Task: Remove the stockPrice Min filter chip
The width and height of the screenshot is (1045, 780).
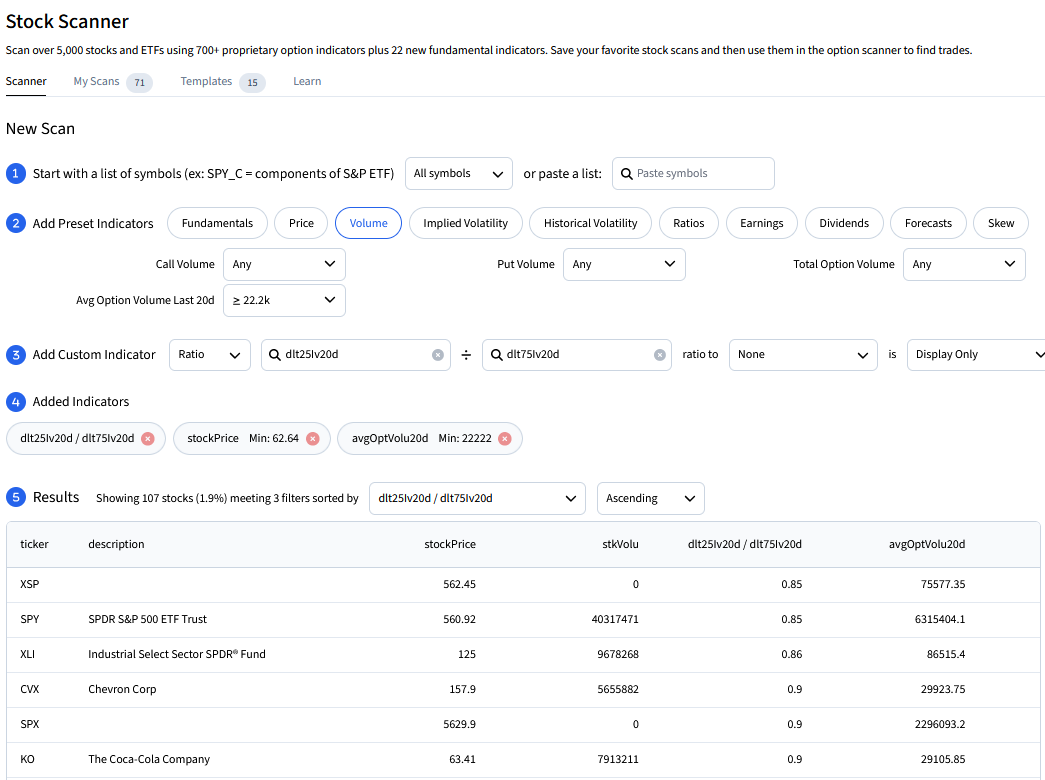Action: click(312, 438)
